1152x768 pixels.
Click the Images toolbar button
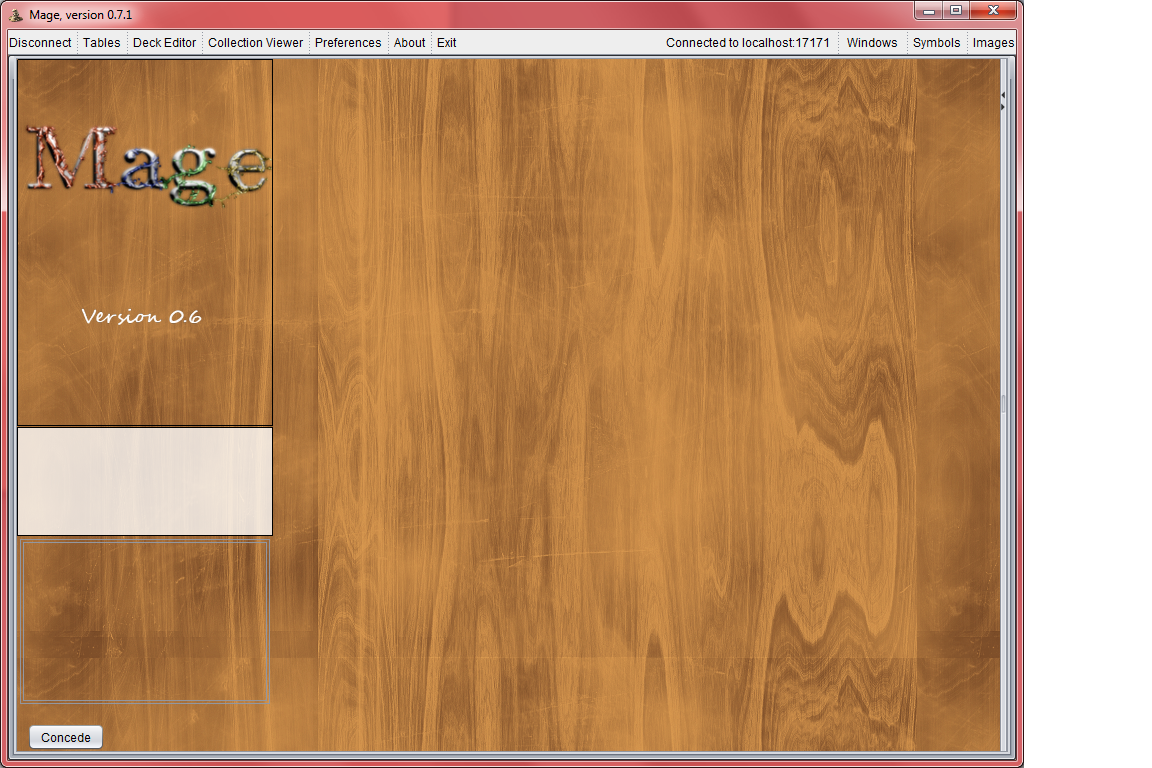pyautogui.click(x=993, y=43)
